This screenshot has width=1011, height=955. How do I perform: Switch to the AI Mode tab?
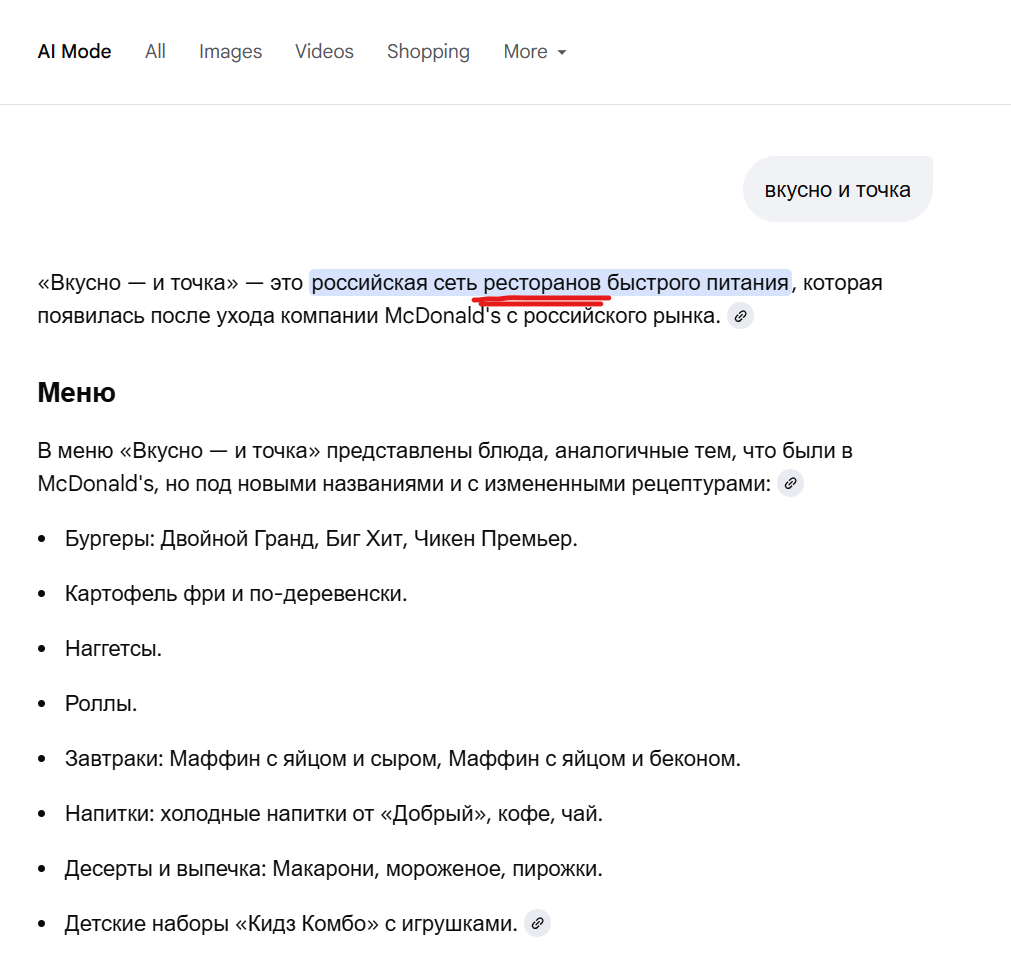click(74, 52)
